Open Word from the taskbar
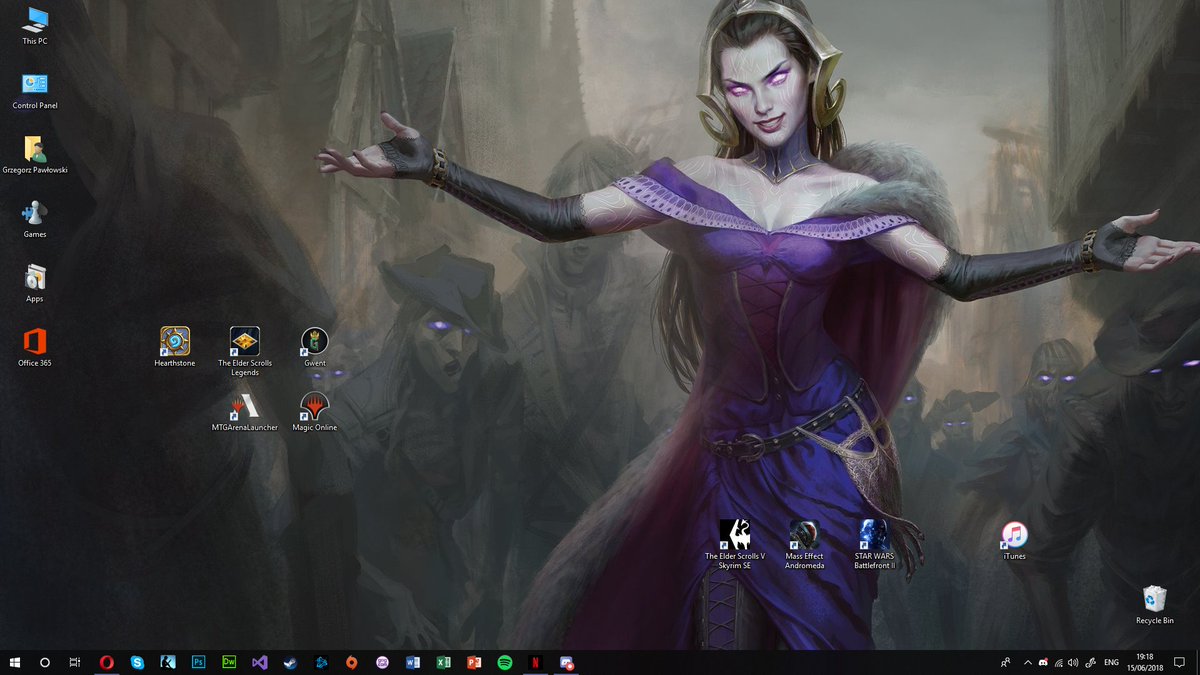Viewport: 1200px width, 675px height. click(413, 662)
